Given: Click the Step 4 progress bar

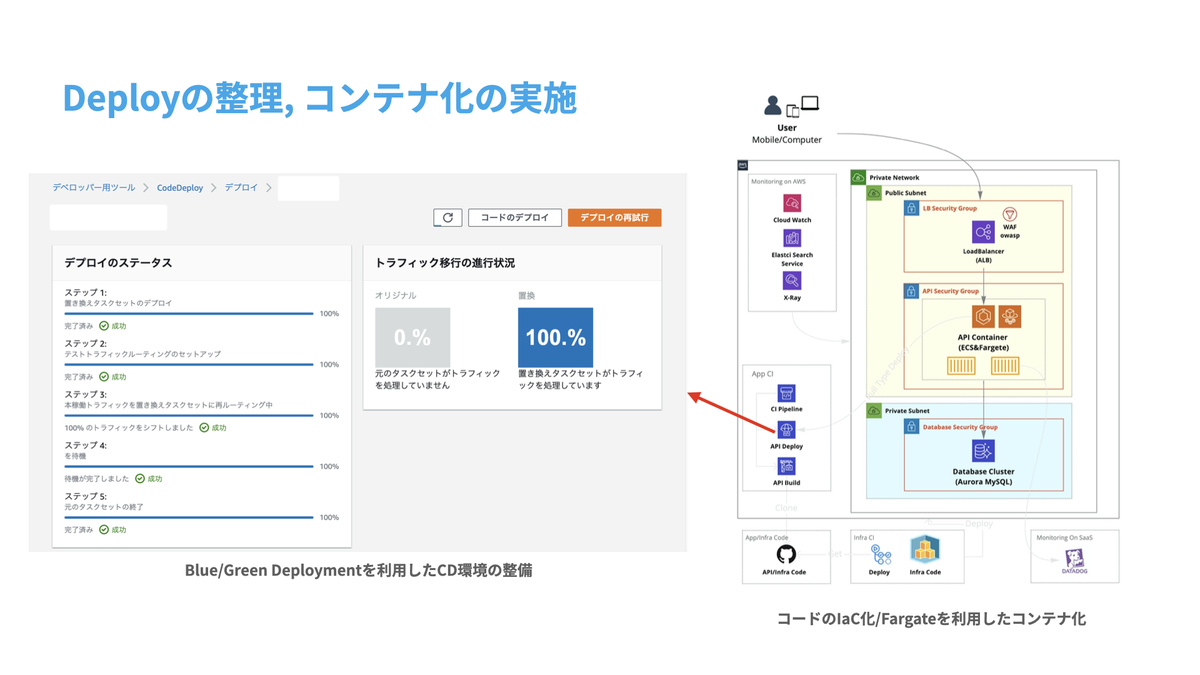Looking at the screenshot, I should click(189, 467).
